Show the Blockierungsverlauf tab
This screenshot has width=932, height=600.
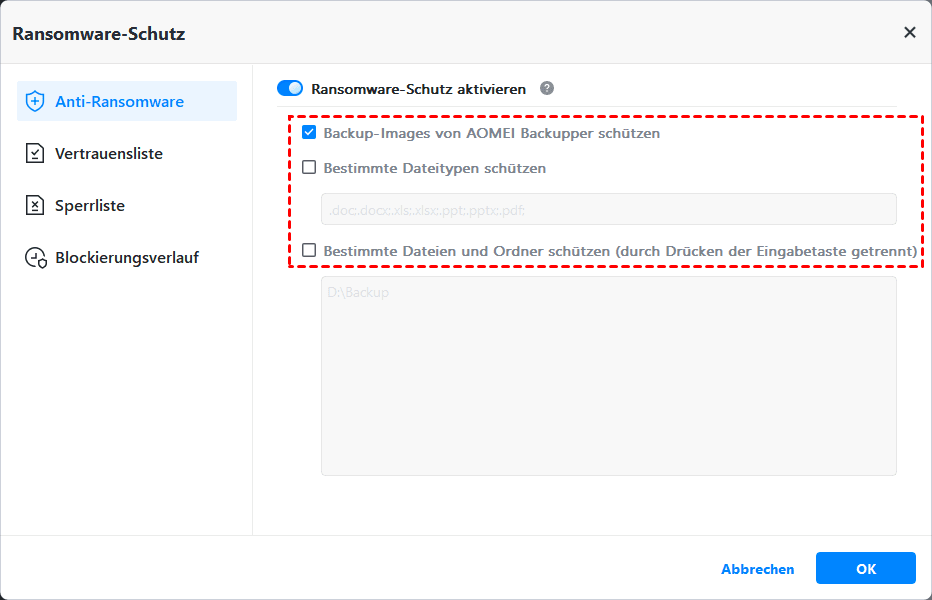click(127, 257)
